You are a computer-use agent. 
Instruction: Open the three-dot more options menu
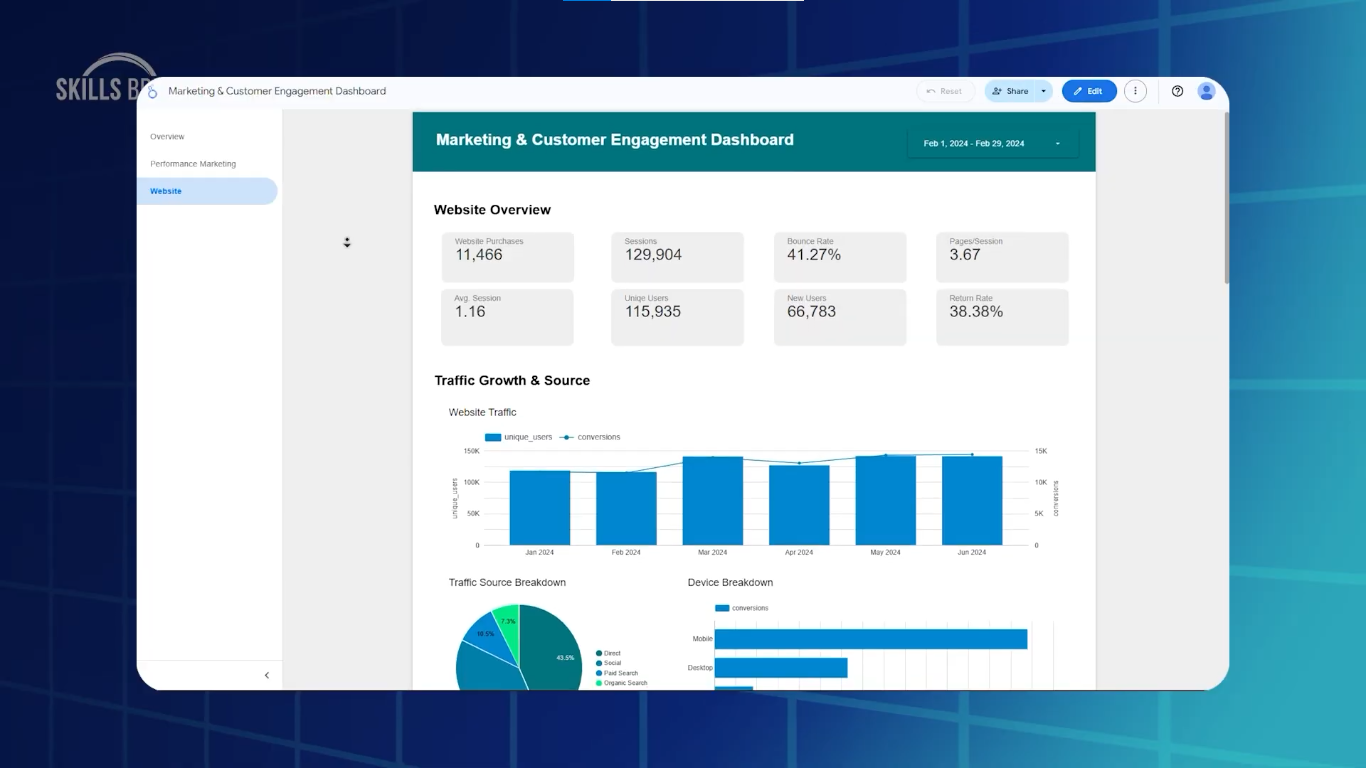(x=1135, y=91)
